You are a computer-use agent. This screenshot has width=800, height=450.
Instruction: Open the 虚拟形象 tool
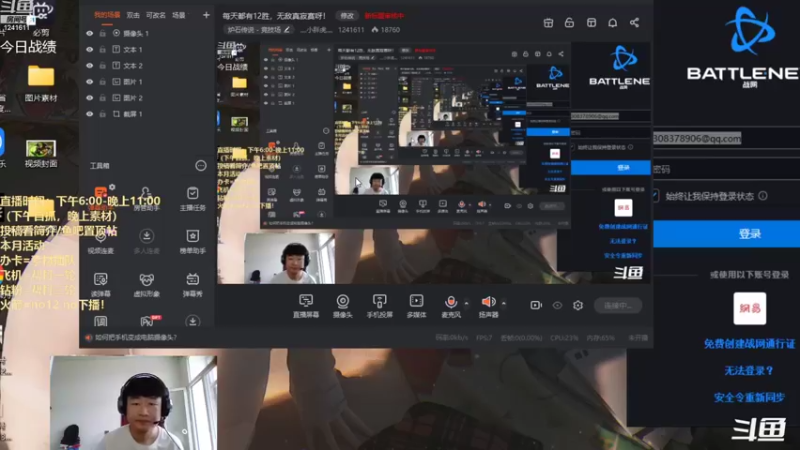click(x=146, y=285)
